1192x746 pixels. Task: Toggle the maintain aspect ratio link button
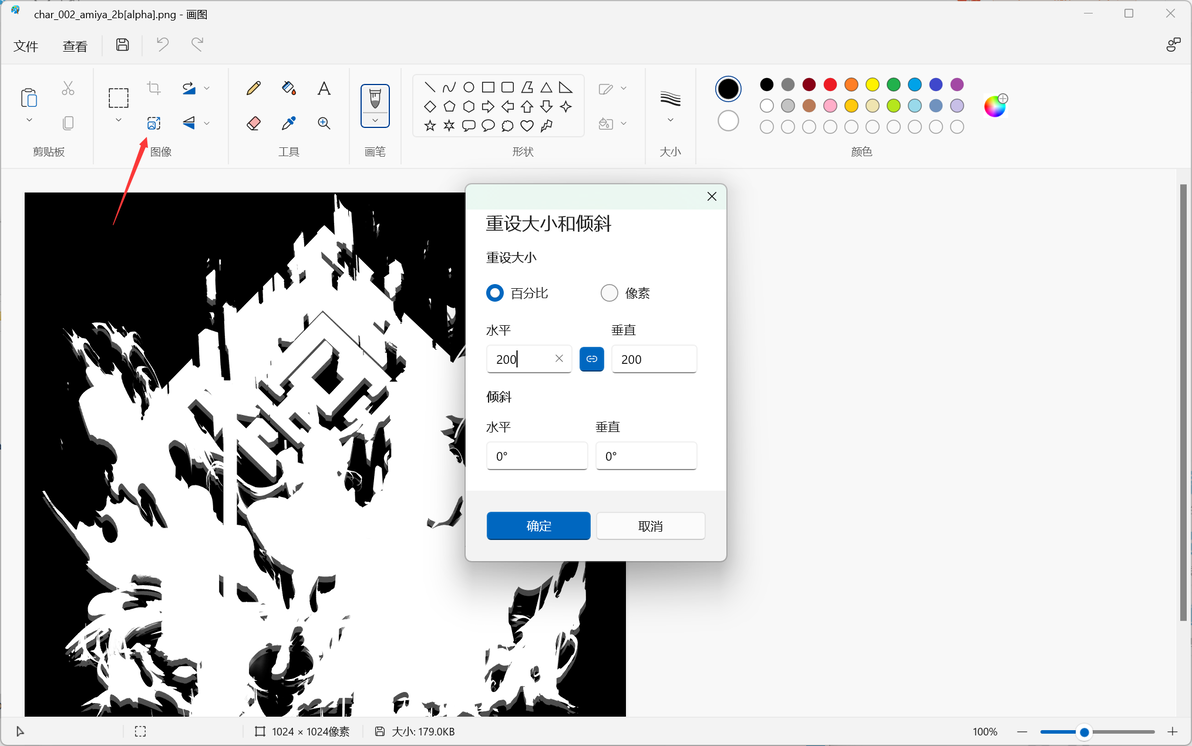[591, 359]
